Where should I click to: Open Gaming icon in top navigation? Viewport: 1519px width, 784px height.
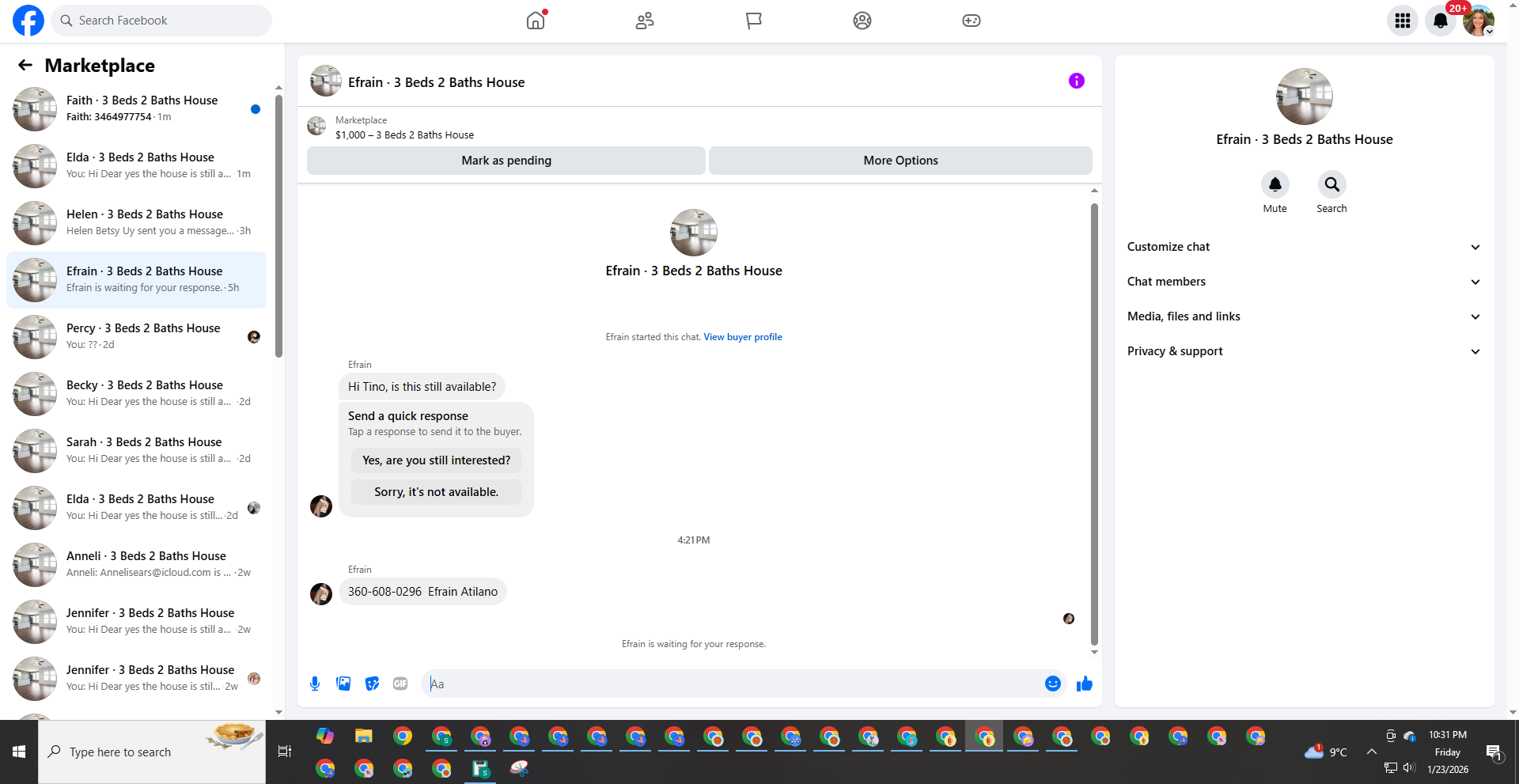click(972, 21)
